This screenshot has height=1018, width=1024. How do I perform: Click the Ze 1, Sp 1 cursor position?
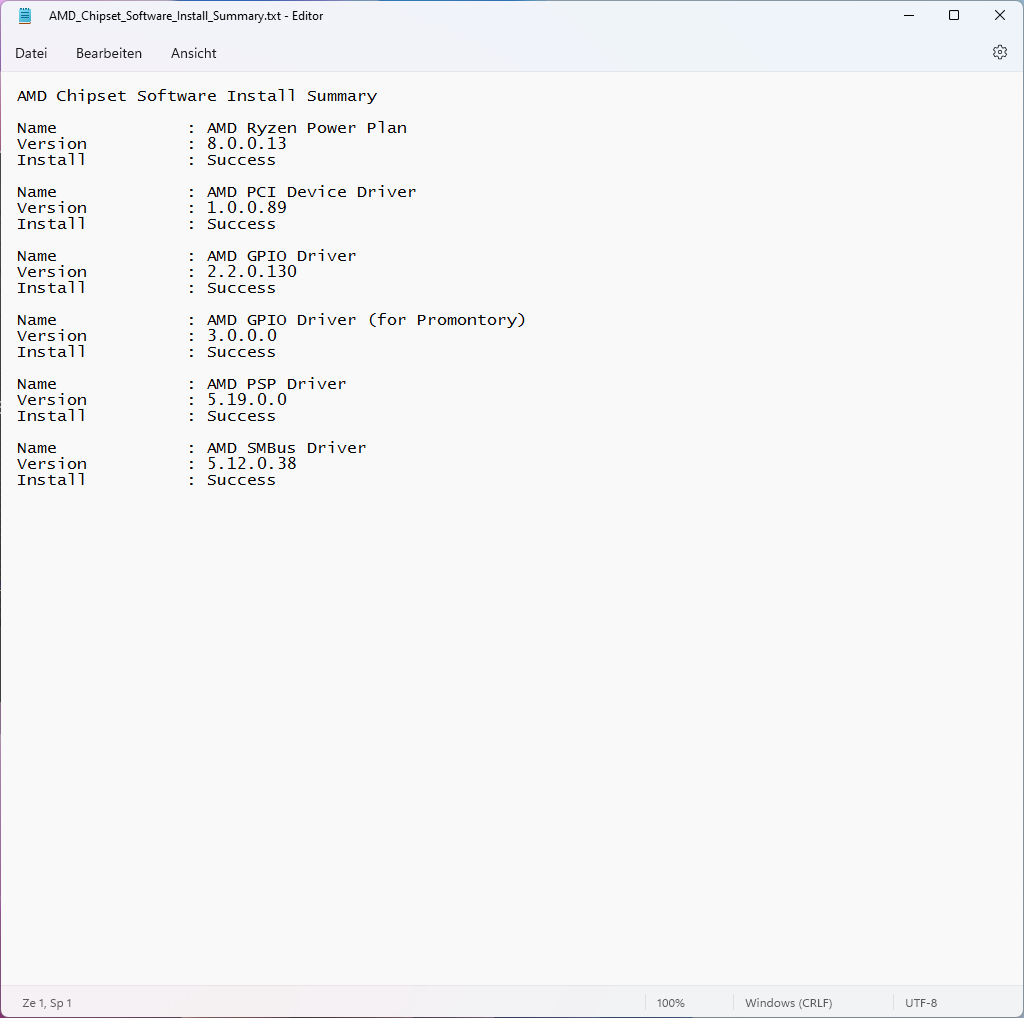tap(47, 1003)
